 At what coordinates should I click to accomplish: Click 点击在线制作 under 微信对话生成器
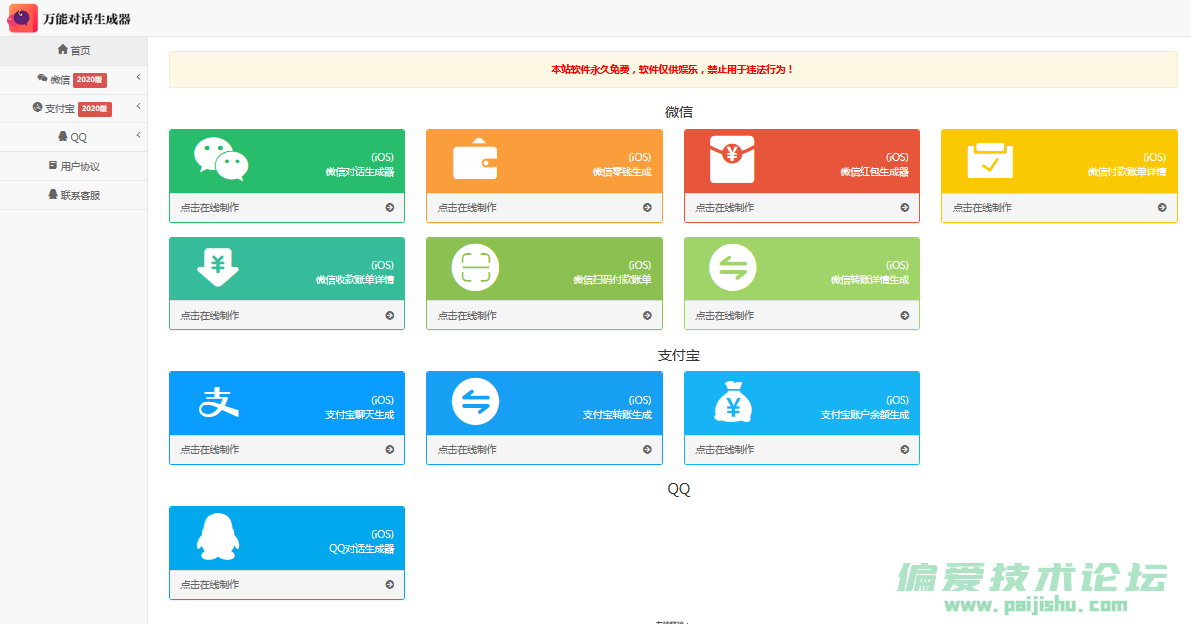210,208
